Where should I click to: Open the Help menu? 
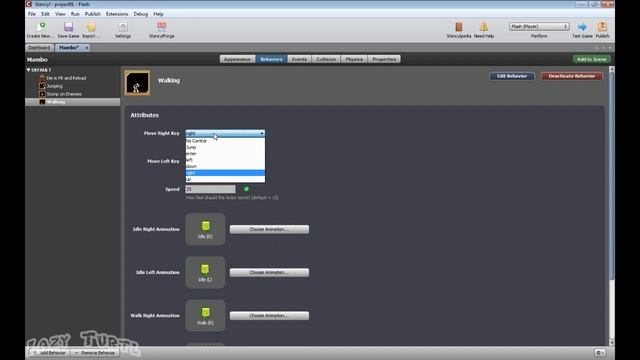click(x=158, y=14)
